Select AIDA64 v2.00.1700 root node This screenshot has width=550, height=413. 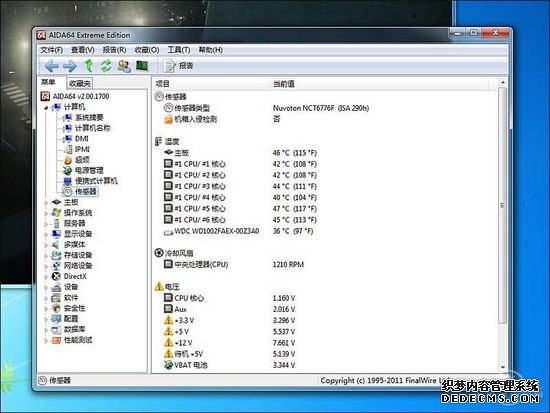[81, 96]
